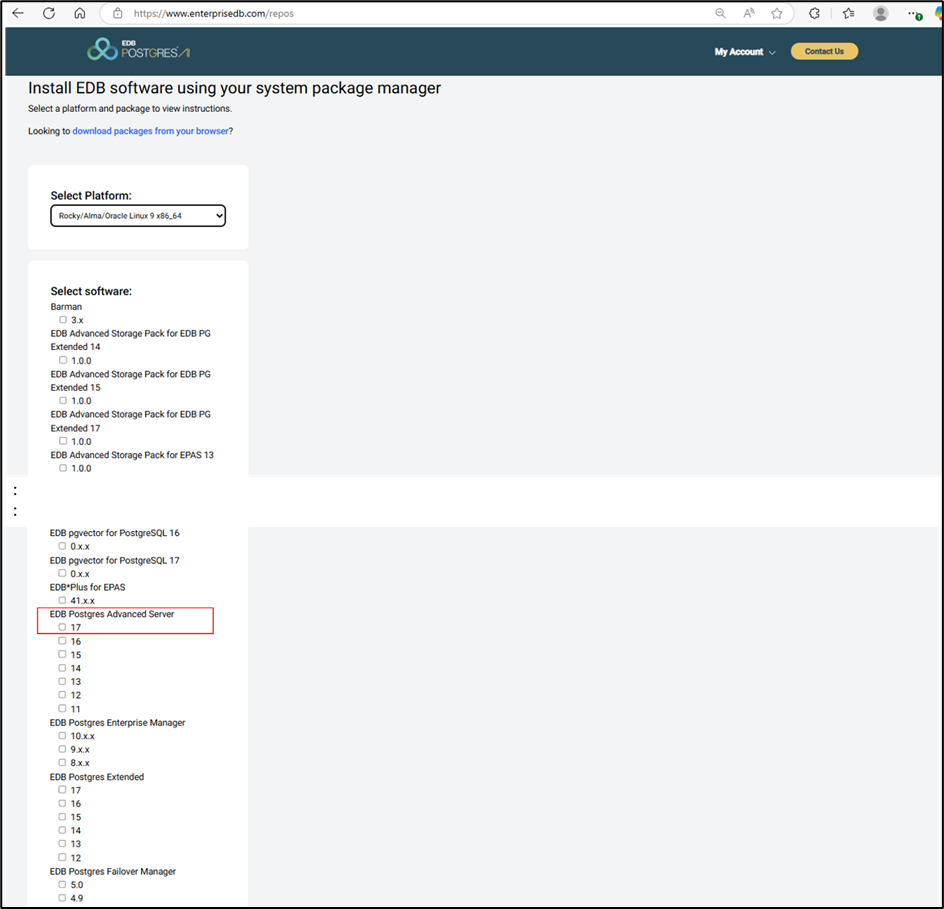Expand the My Account menu
Image resolution: width=944 pixels, height=909 pixels.
[x=745, y=52]
